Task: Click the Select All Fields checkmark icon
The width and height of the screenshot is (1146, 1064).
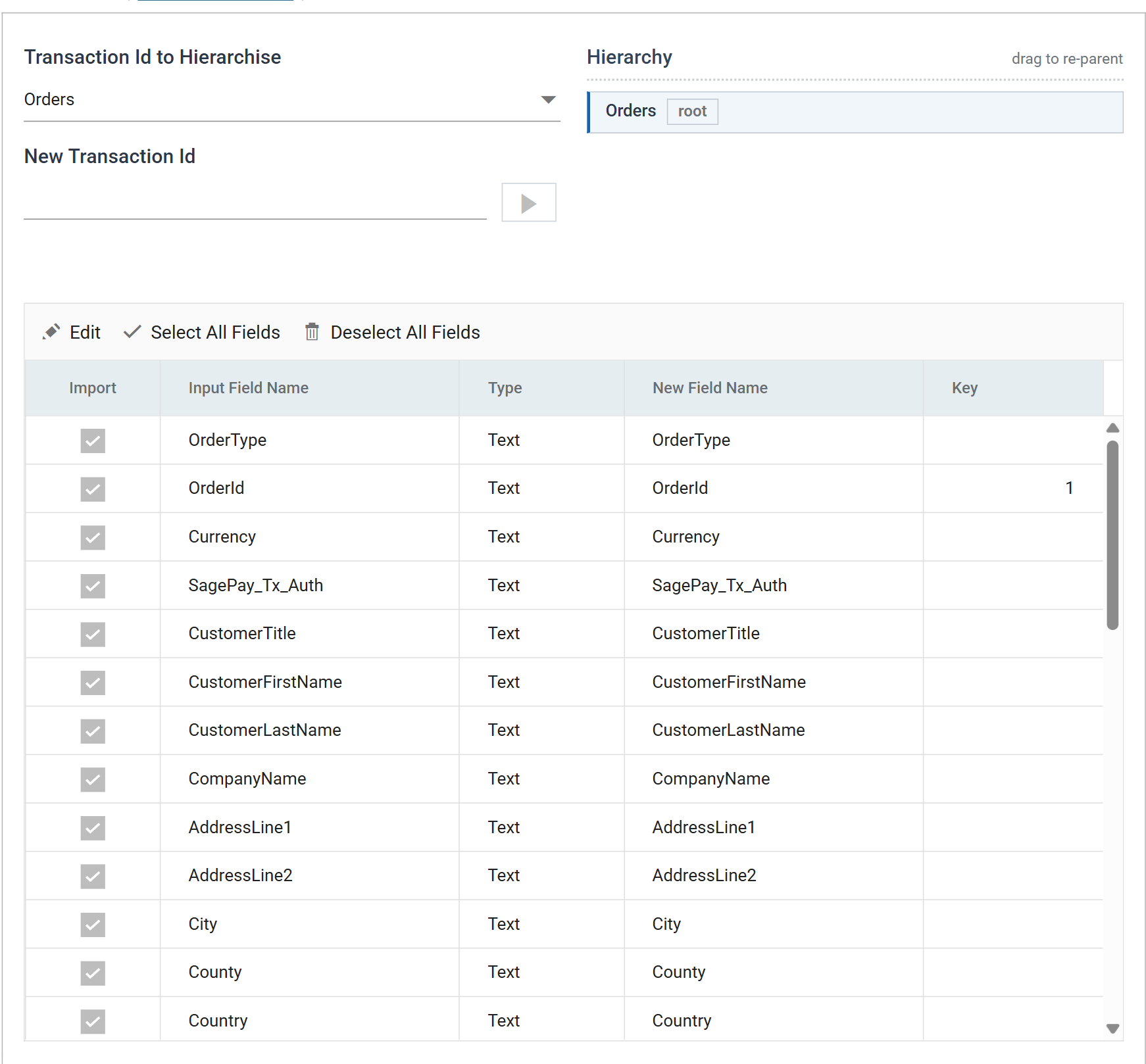Action: pos(132,332)
